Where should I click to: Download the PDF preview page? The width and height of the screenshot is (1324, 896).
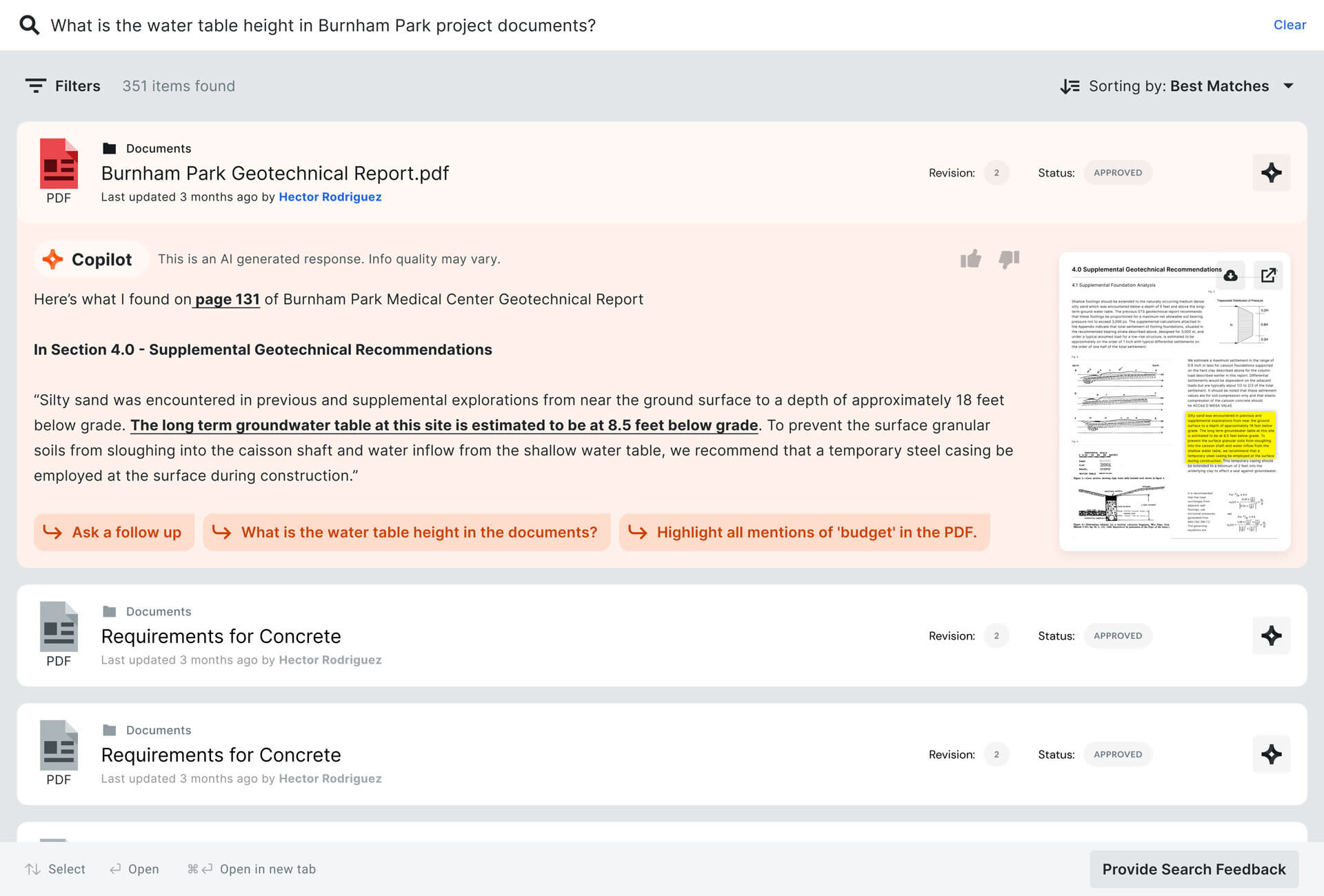click(x=1230, y=276)
